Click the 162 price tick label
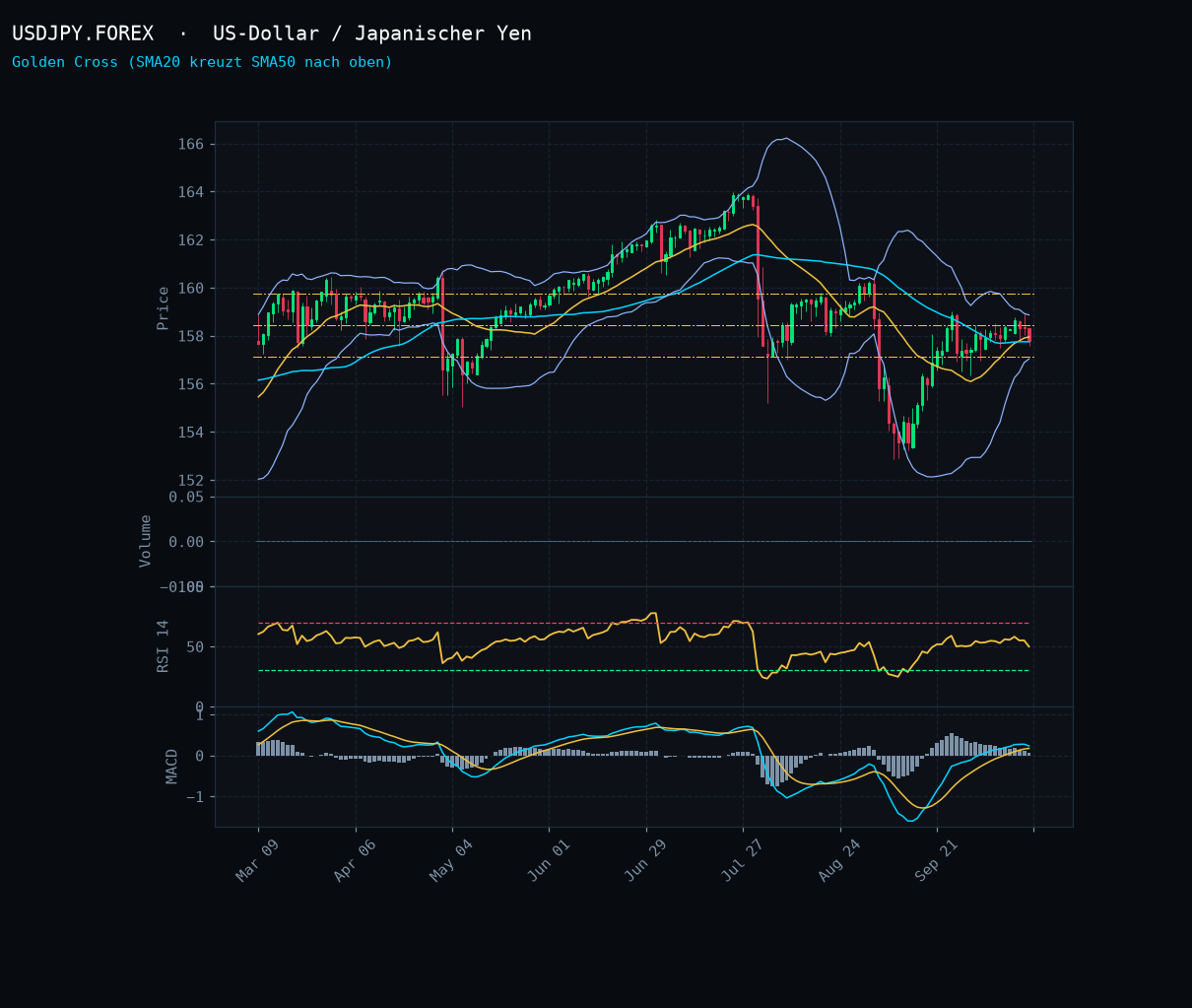The height and width of the screenshot is (1008, 1192). [x=191, y=240]
